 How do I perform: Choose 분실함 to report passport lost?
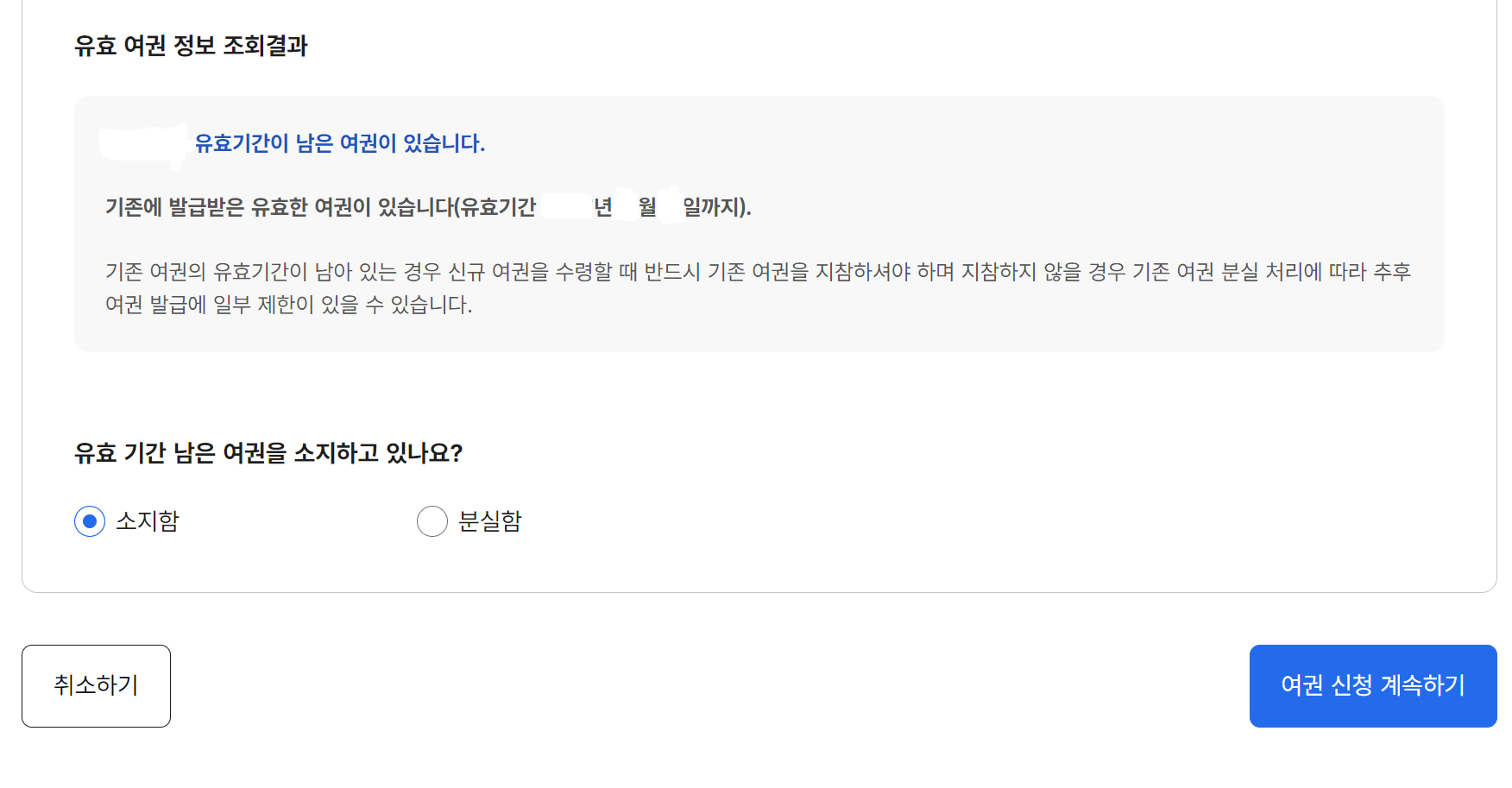coord(432,520)
